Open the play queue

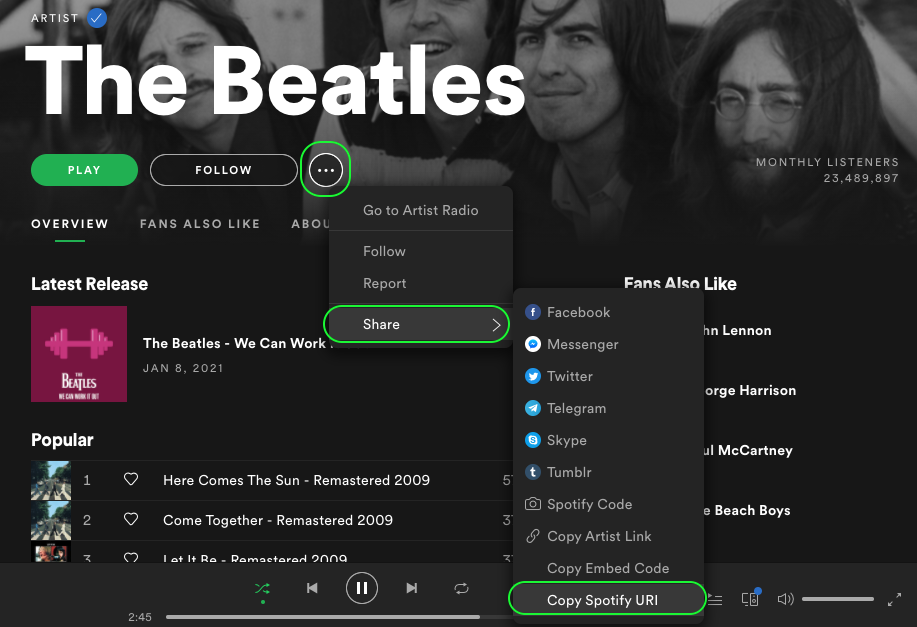click(715, 600)
